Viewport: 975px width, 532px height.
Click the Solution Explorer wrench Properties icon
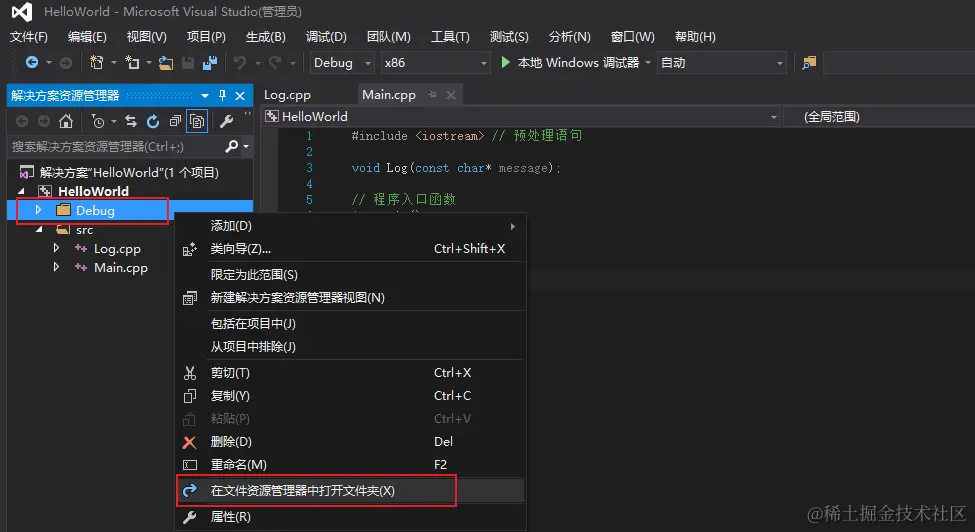coord(226,121)
